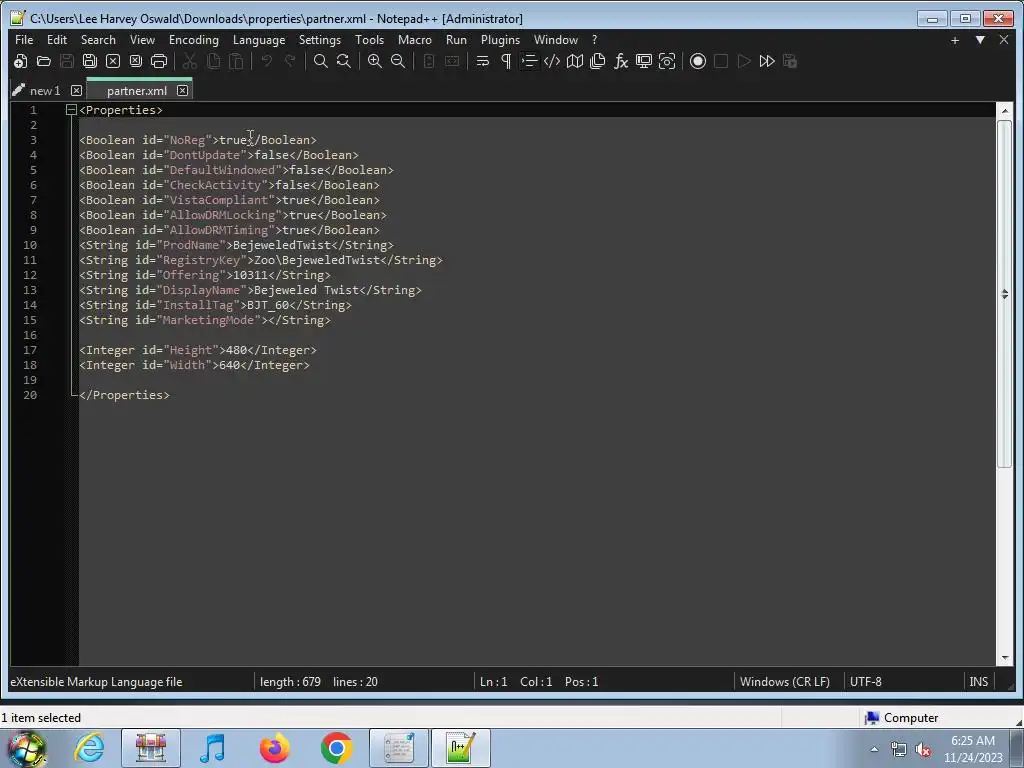The width and height of the screenshot is (1024, 768).
Task: Click the Paste clipboard icon
Action: click(236, 61)
